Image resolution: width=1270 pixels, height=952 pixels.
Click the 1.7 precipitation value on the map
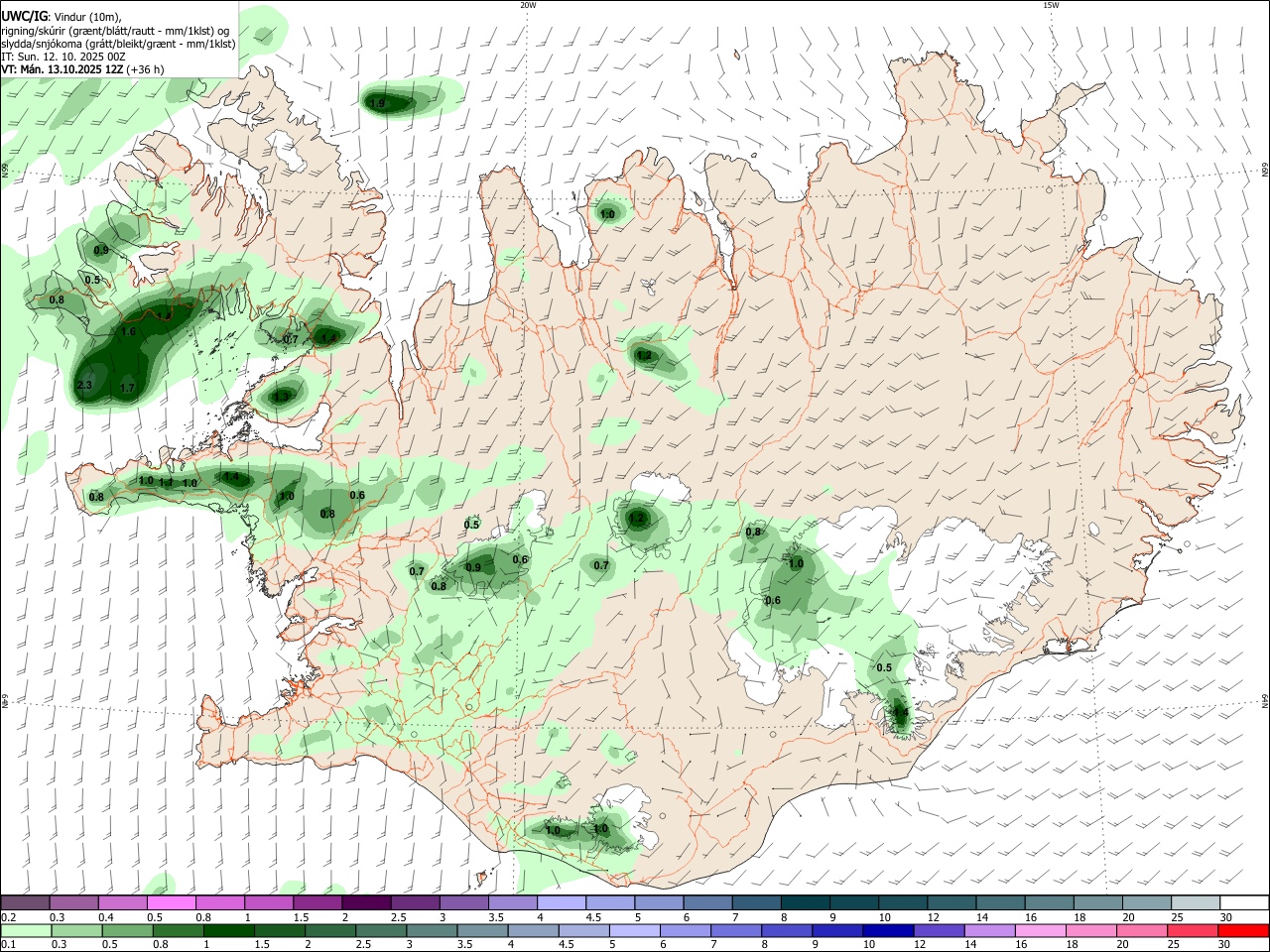coord(127,388)
